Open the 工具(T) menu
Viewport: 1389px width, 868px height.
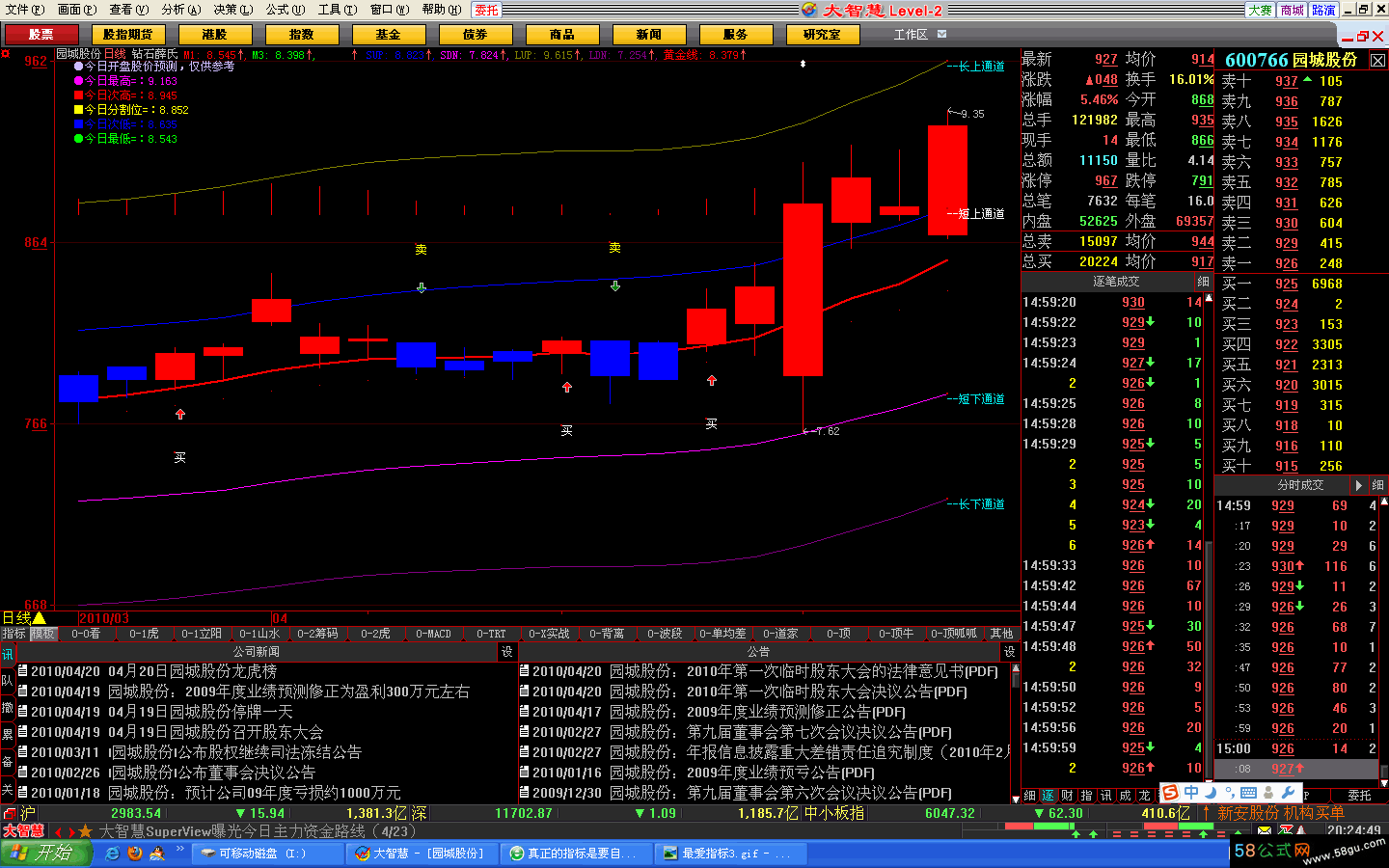[338, 10]
